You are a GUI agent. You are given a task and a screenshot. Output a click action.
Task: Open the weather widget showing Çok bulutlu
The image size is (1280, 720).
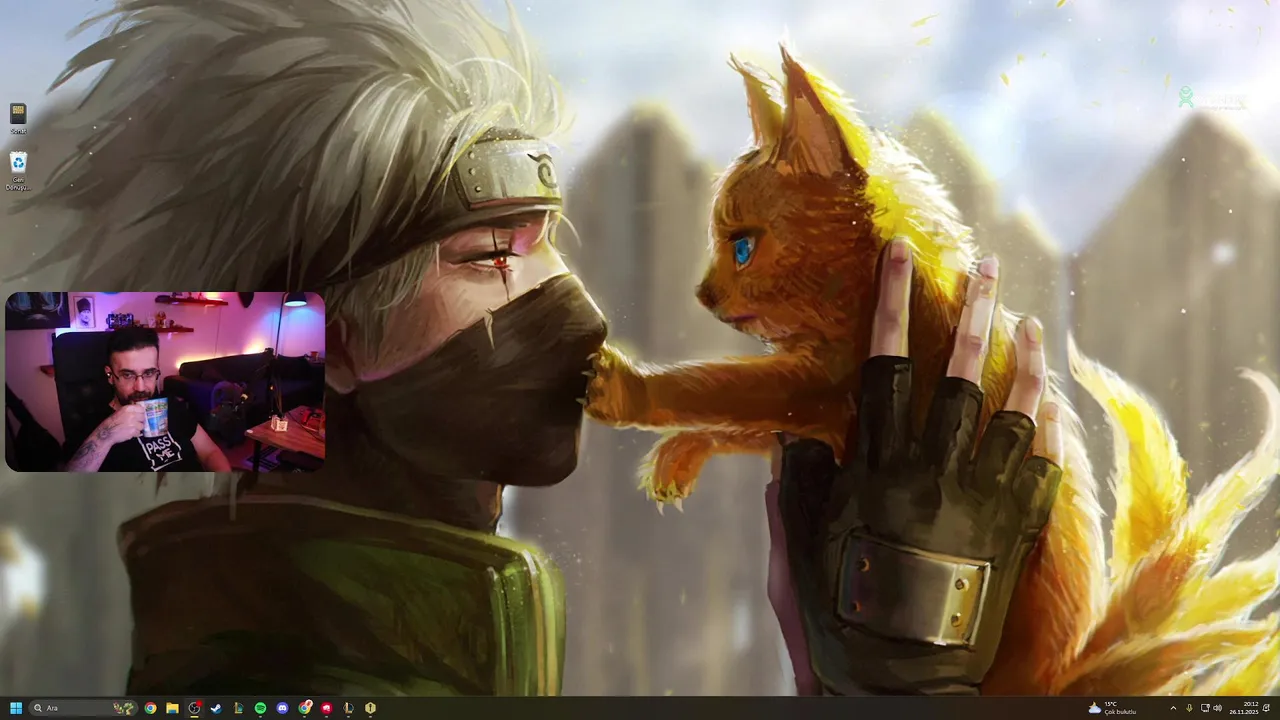(1112, 708)
